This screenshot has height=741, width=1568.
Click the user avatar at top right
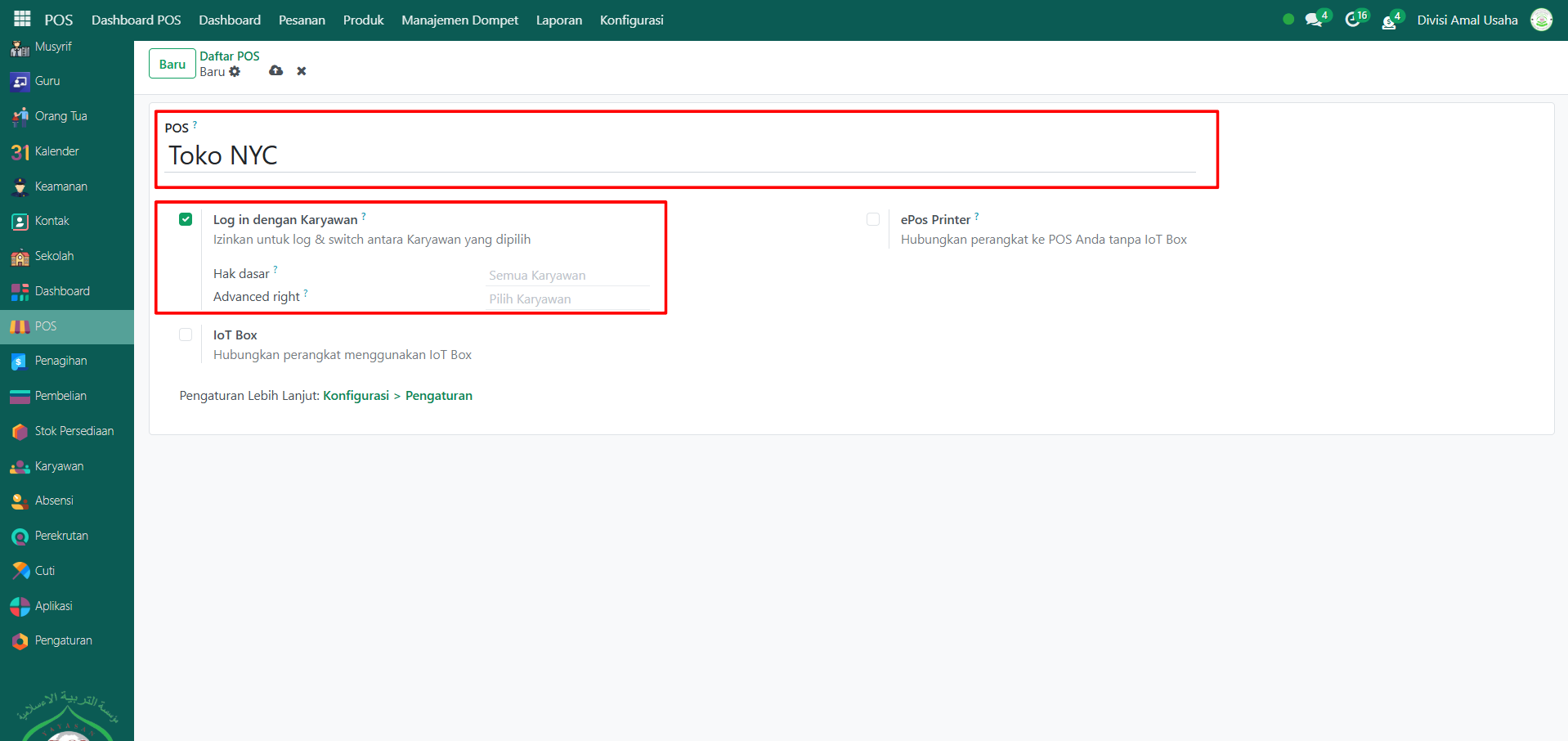(1541, 20)
